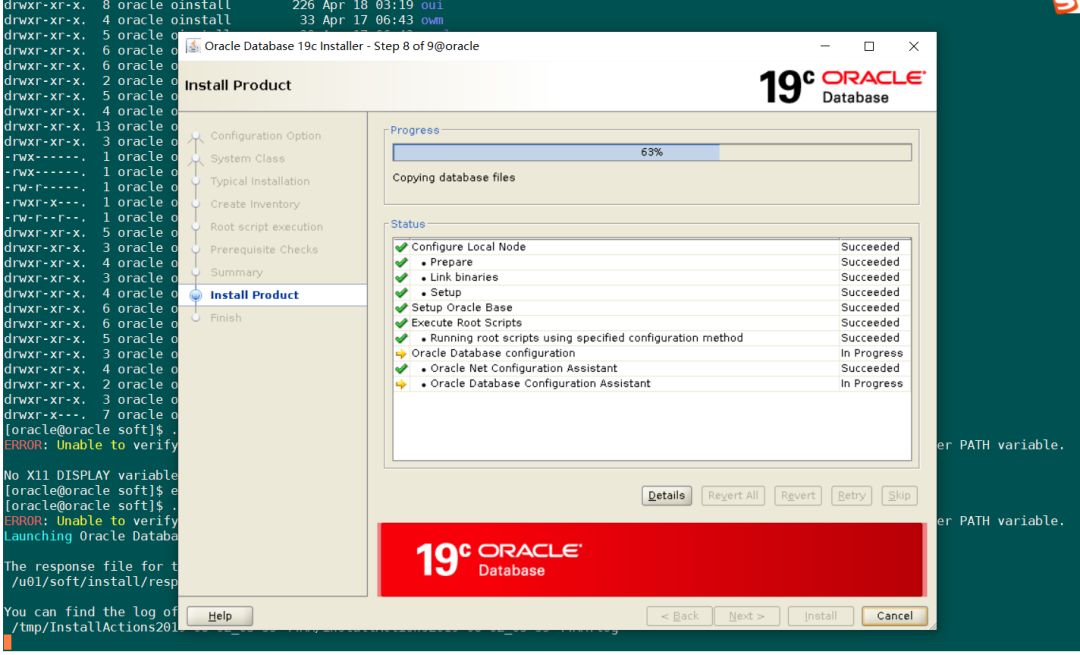Click checkmark beside Running root scripts row

401,337
